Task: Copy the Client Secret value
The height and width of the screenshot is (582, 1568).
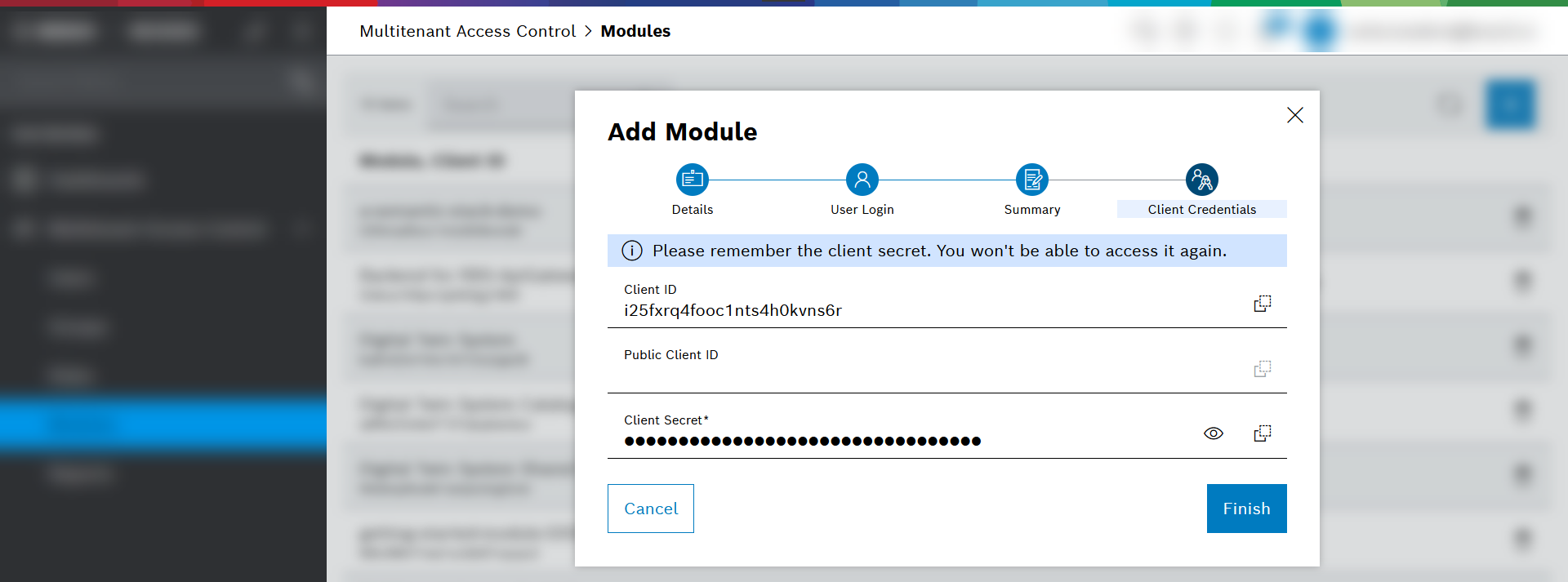Action: [x=1263, y=433]
